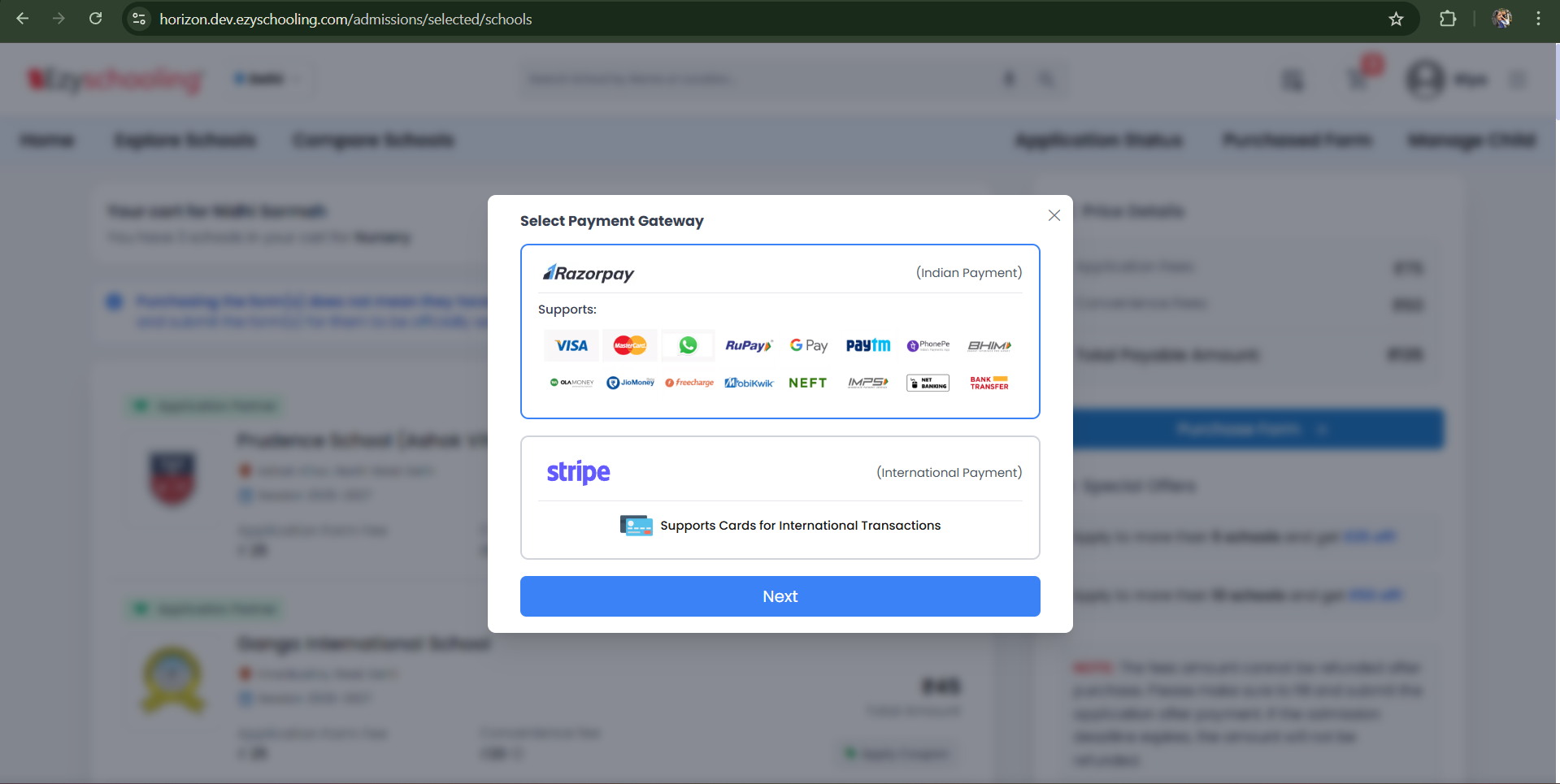The image size is (1560, 784).
Task: Click the 'Supports:' label
Action: [567, 310]
